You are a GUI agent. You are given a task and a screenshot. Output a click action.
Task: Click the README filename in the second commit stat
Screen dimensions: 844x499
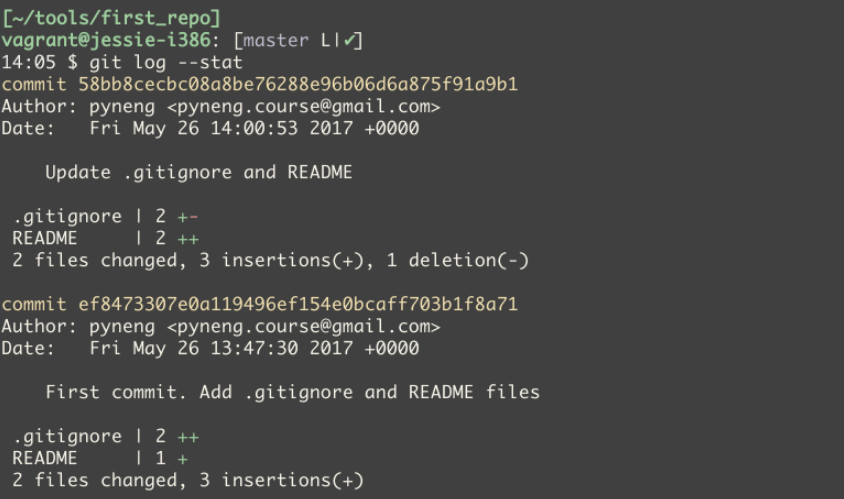tap(45, 459)
